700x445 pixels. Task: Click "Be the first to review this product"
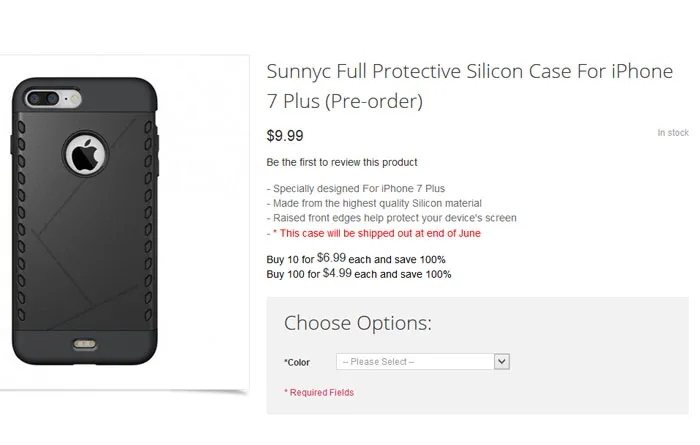coord(342,162)
